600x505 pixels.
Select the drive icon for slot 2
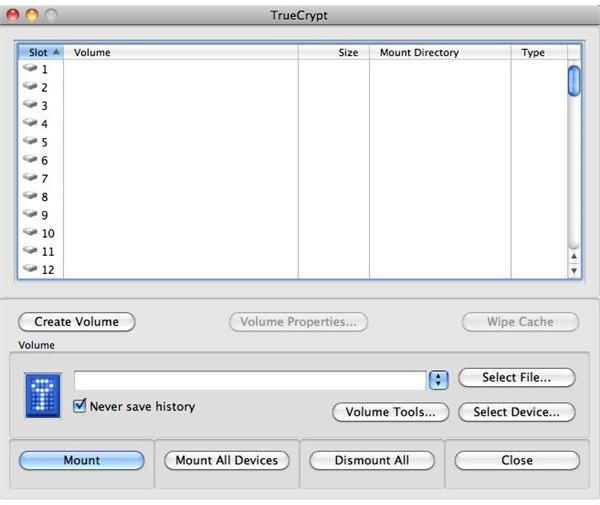pos(30,86)
